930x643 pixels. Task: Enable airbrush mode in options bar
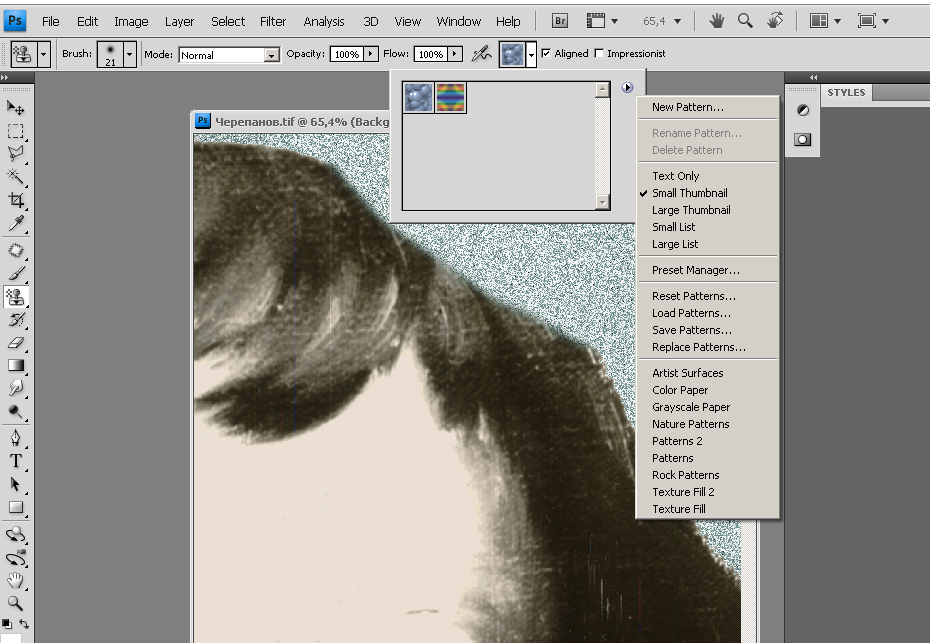pyautogui.click(x=481, y=54)
